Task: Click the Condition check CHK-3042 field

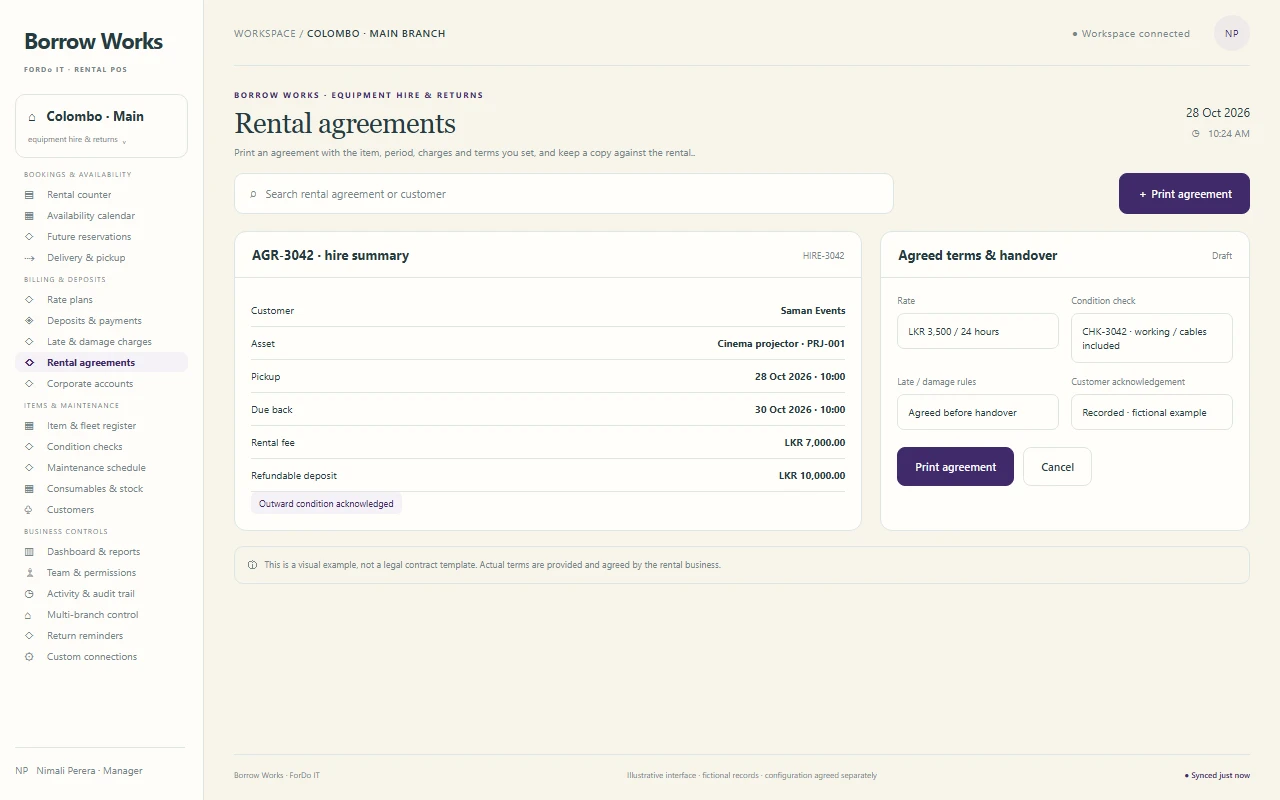Action: 1152,338
